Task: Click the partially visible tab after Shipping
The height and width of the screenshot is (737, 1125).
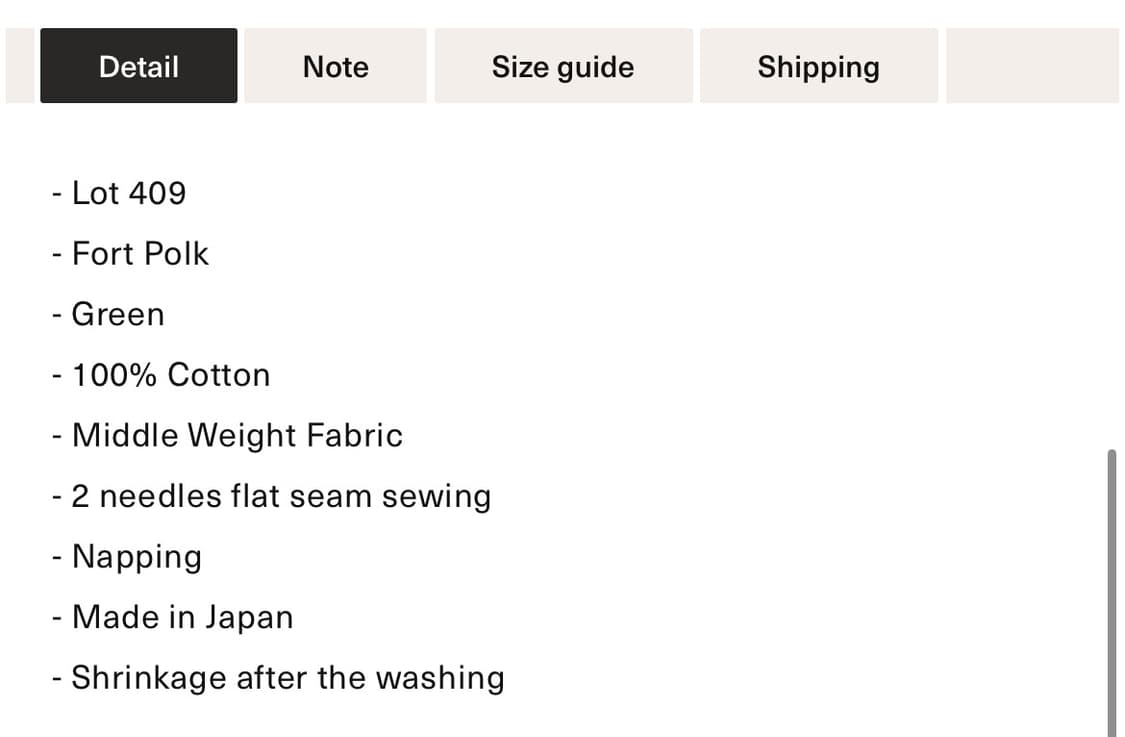Action: pos(1031,66)
